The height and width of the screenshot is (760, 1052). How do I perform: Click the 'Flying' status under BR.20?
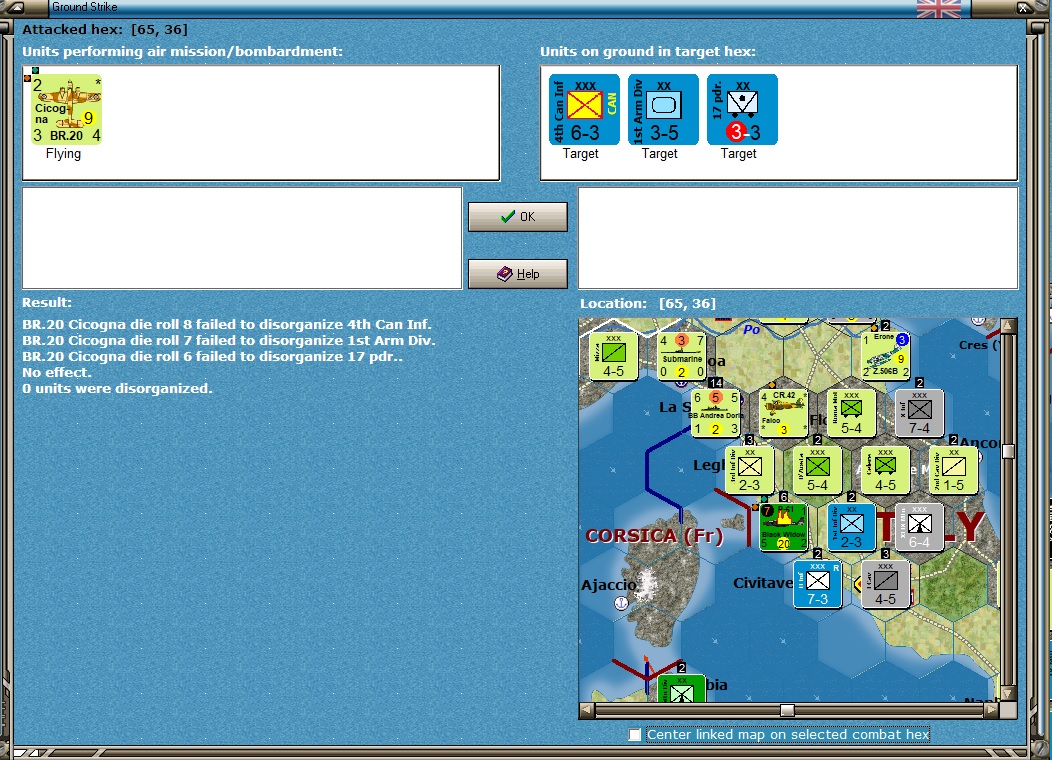(x=63, y=154)
